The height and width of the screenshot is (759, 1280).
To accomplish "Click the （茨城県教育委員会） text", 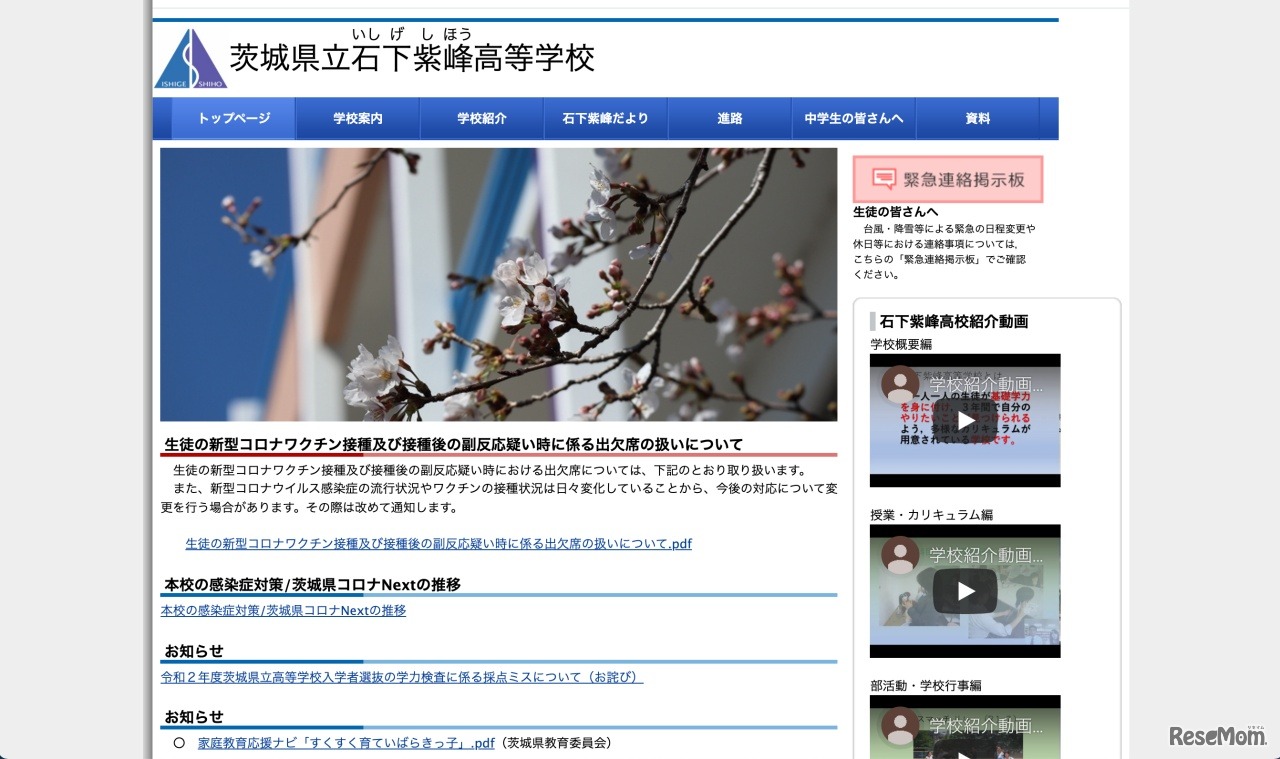I will 555,743.
